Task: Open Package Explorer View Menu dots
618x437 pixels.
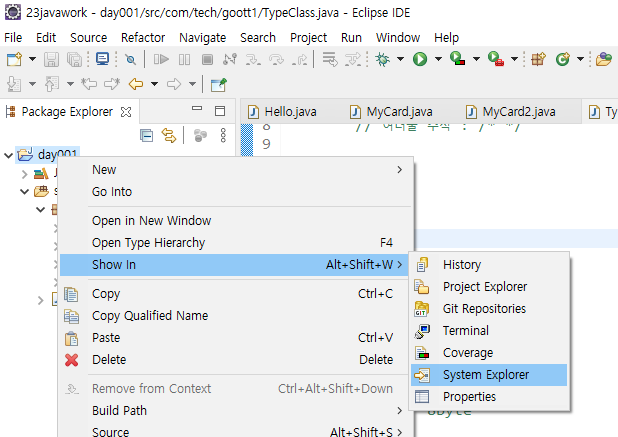Action: coord(223,136)
